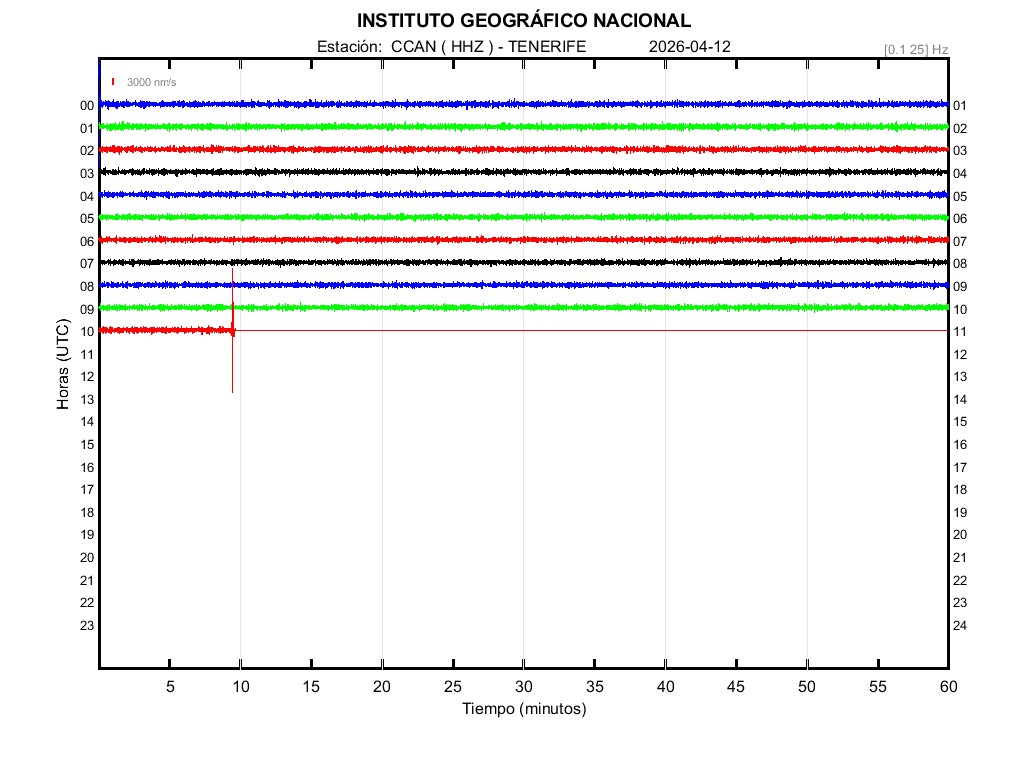The image size is (1024, 768).
Task: Click the right-side hour label 24
Action: point(959,626)
